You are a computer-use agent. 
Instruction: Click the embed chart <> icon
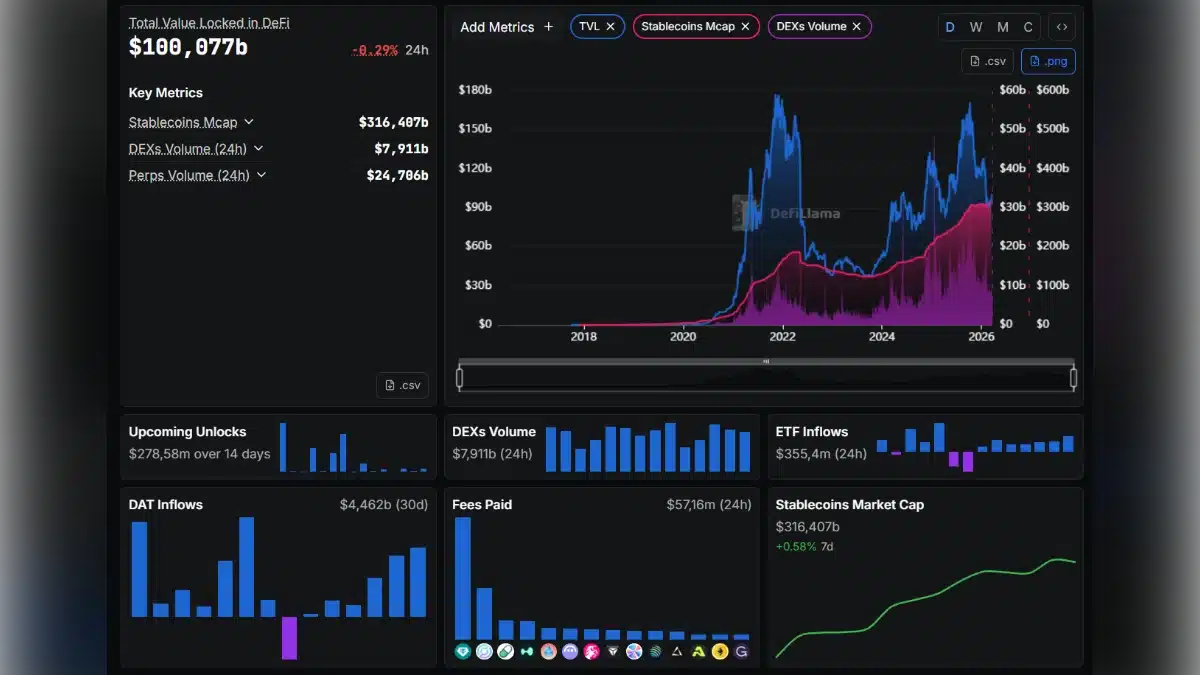[x=1062, y=27]
